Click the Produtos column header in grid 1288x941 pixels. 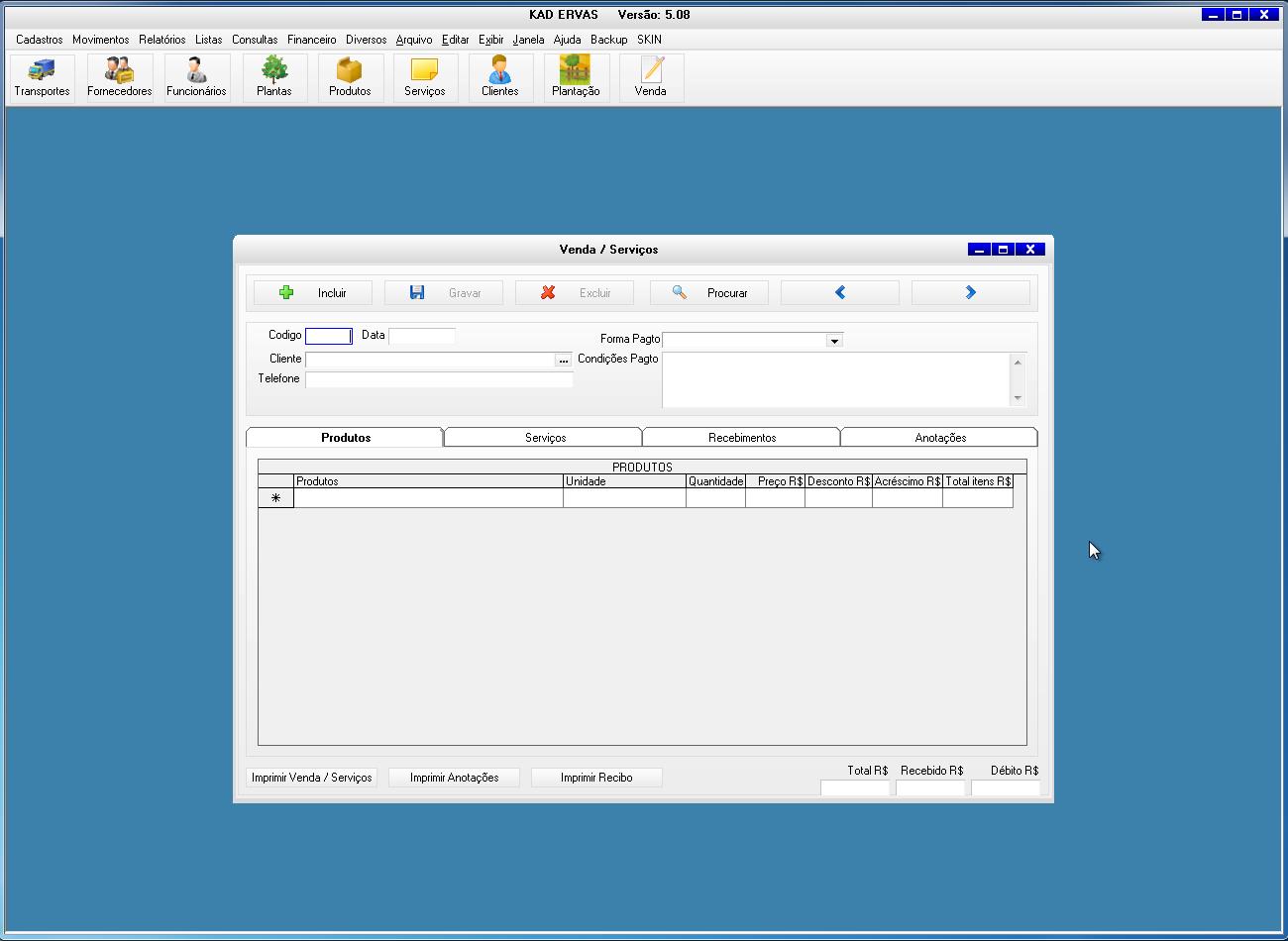click(428, 481)
